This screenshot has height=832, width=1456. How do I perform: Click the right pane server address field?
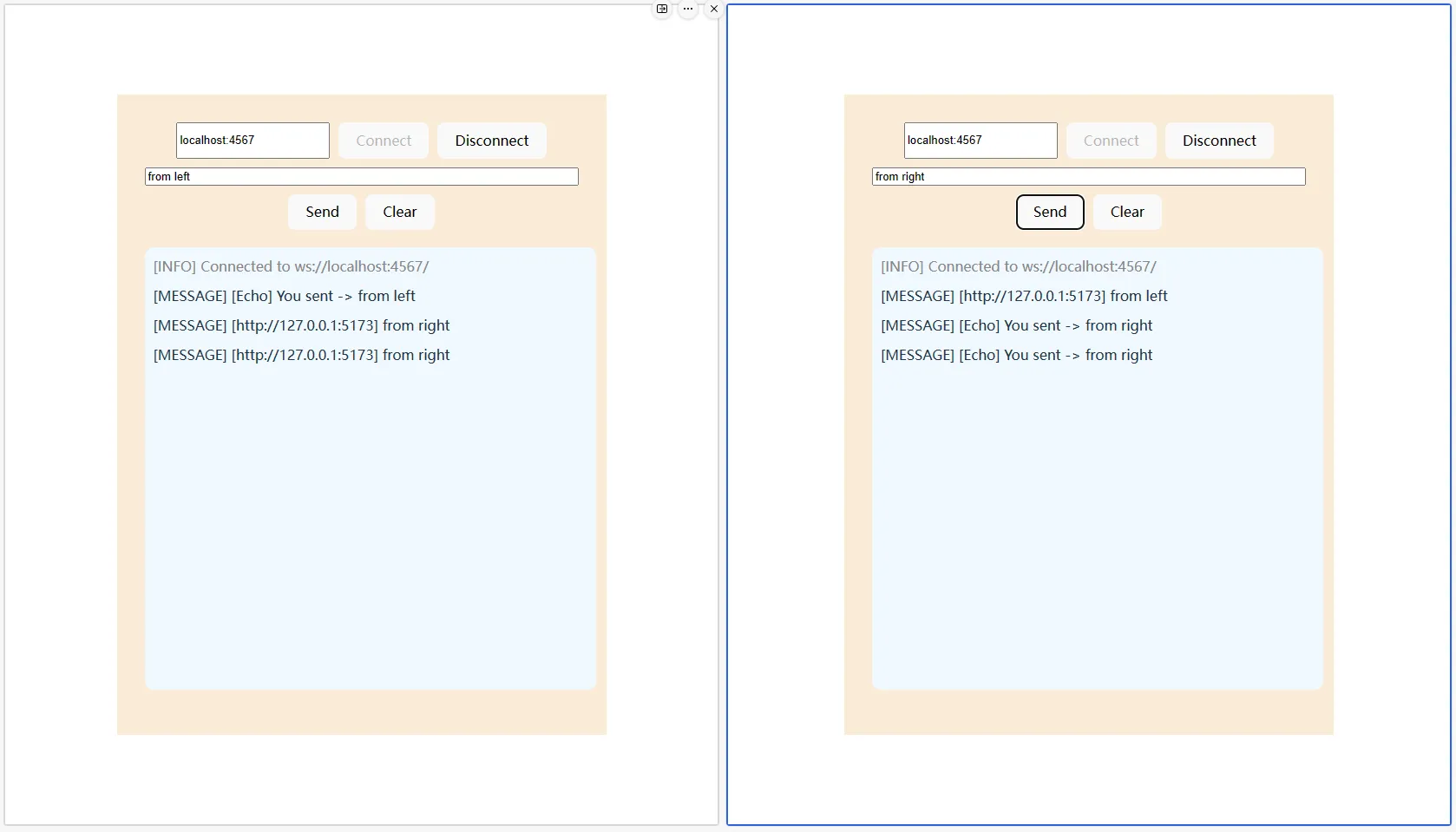pos(980,141)
